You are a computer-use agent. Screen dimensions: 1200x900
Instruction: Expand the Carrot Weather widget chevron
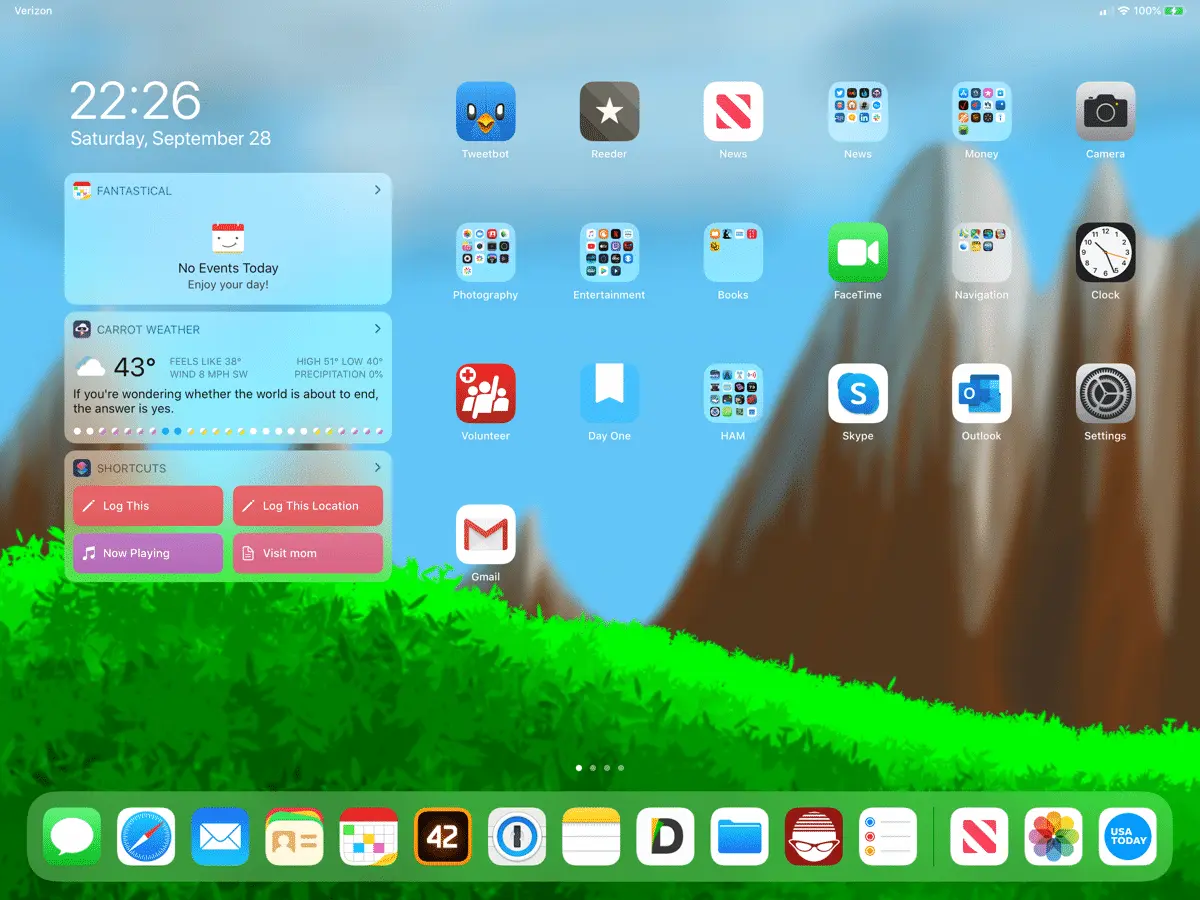(x=377, y=329)
